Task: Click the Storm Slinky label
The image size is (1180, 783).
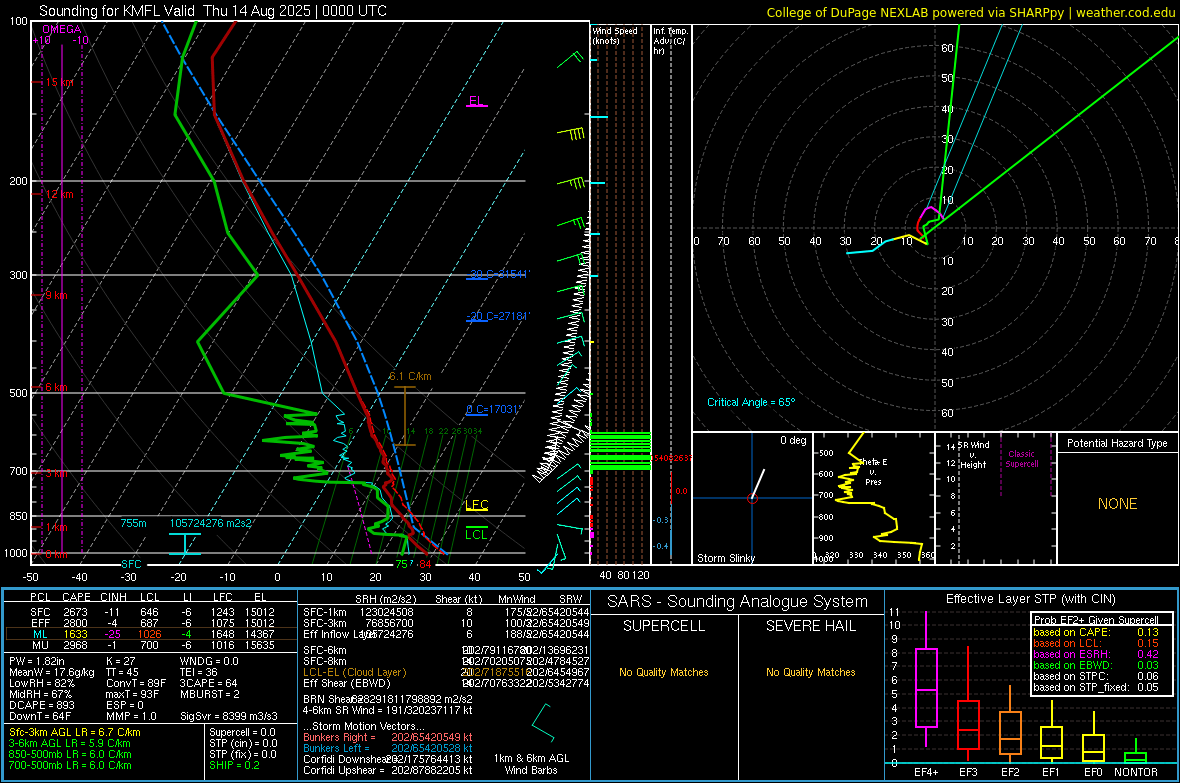Action: pyautogui.click(x=725, y=558)
